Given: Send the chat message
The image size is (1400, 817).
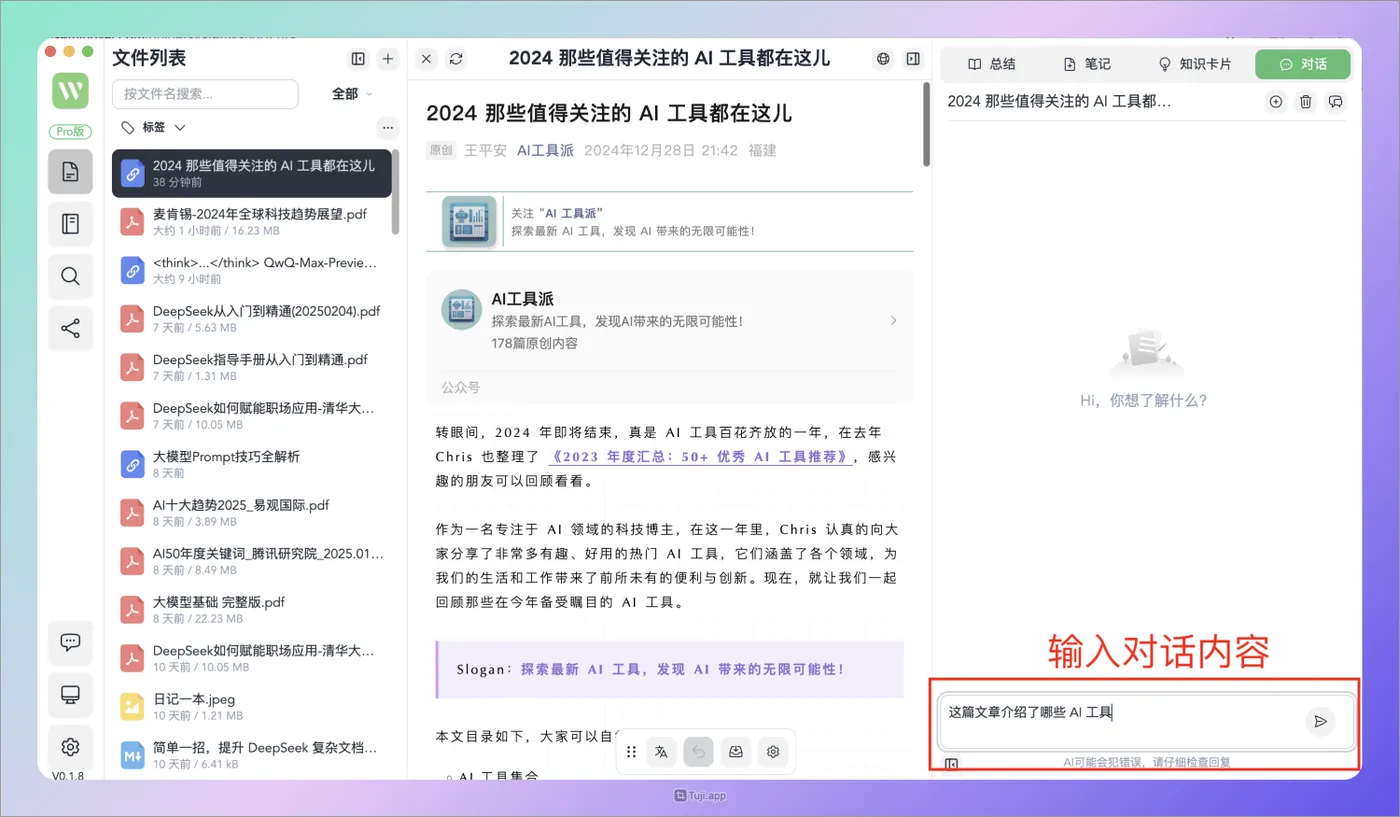Looking at the screenshot, I should 1320,721.
